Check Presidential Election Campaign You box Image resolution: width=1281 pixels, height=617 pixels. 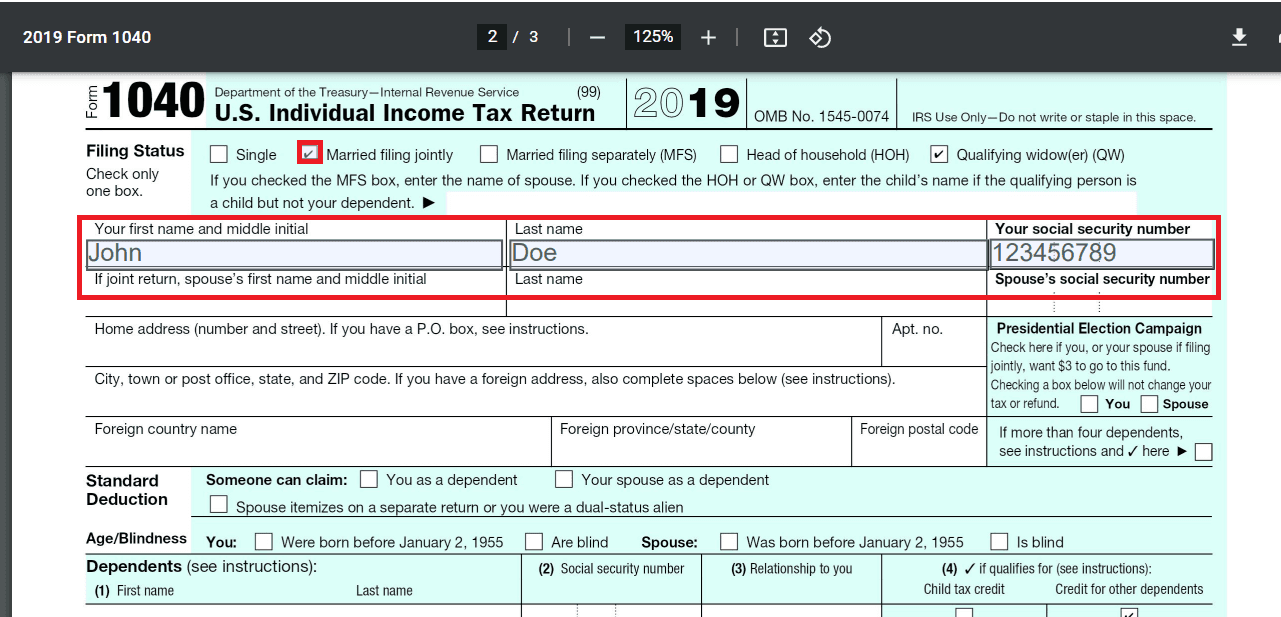[x=1090, y=404]
